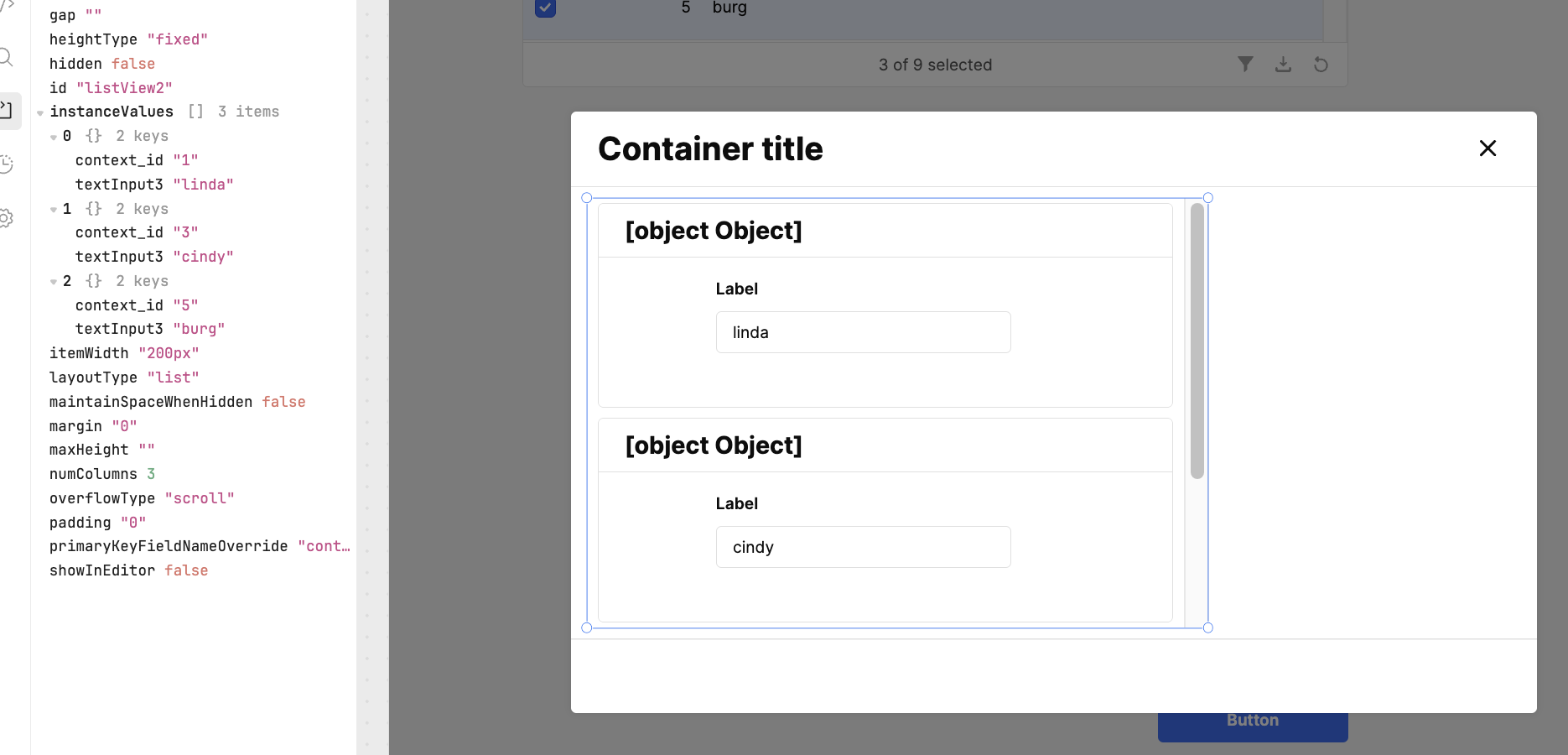Click the text input containing cindy

click(863, 547)
